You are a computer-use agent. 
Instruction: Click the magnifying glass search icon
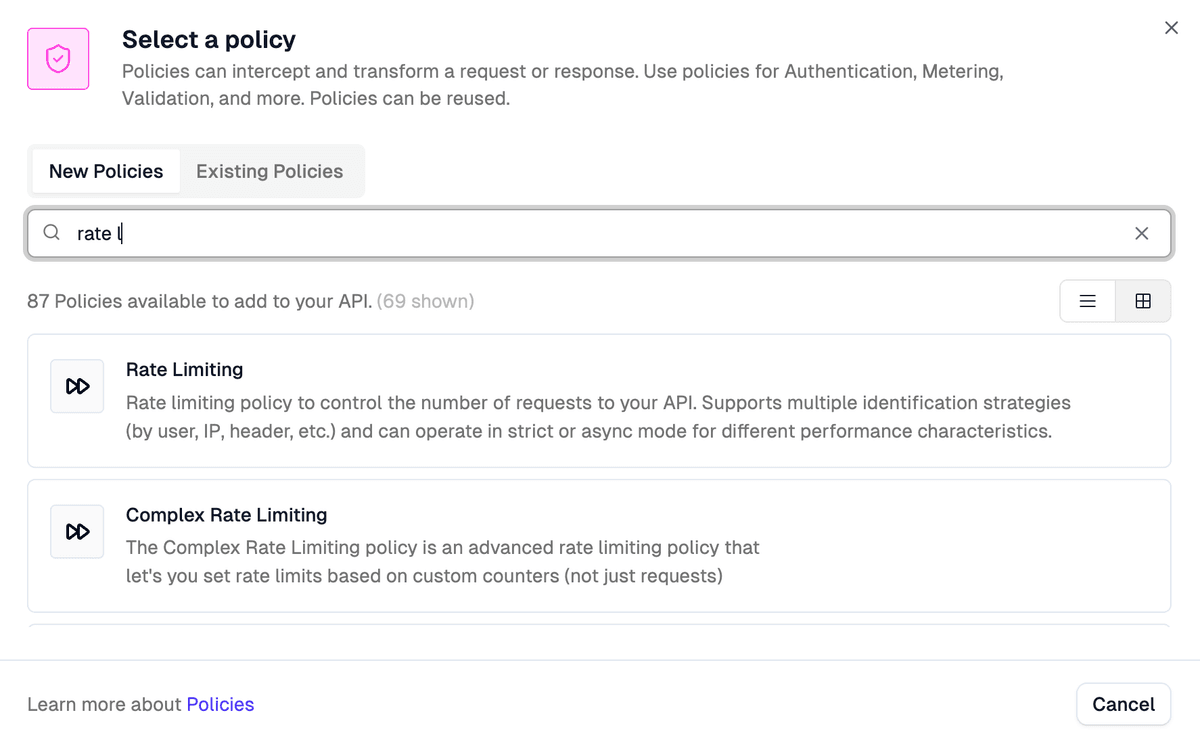pyautogui.click(x=51, y=232)
